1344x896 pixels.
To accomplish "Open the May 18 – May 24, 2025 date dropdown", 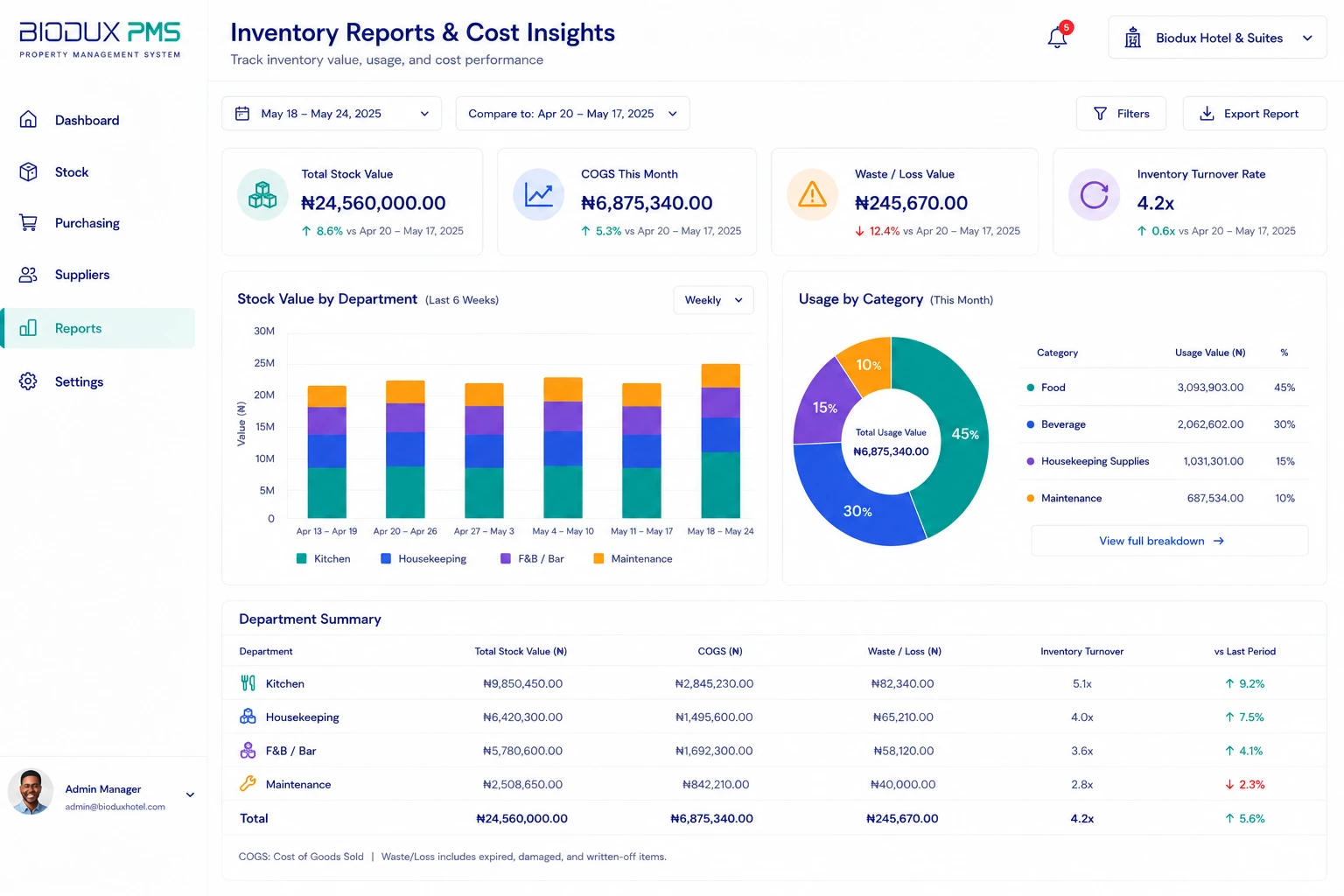I will [332, 114].
